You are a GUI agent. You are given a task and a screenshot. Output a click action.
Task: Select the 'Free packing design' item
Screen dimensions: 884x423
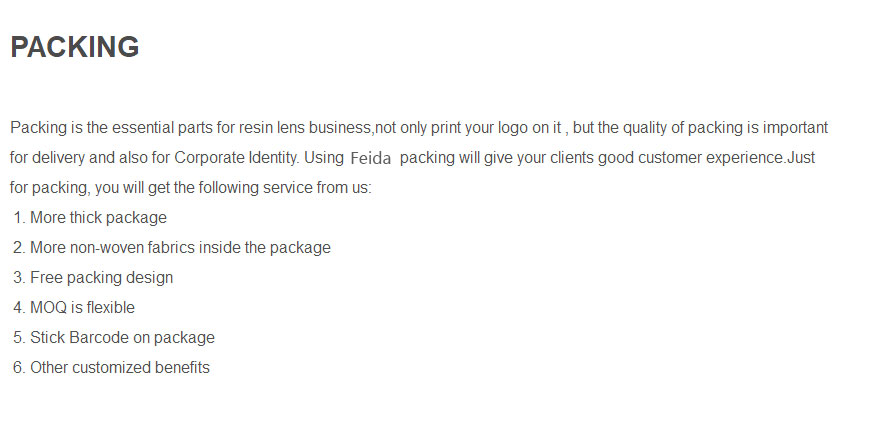coord(93,277)
